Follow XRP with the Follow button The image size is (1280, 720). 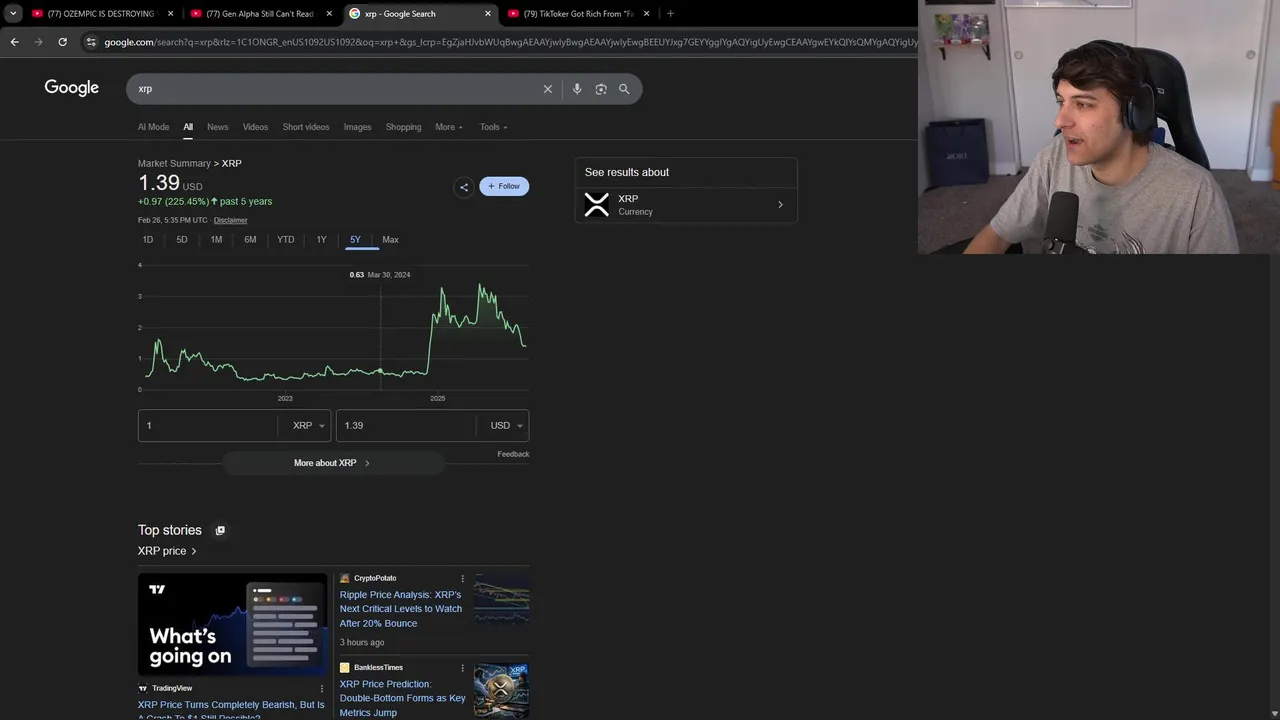[x=504, y=186]
